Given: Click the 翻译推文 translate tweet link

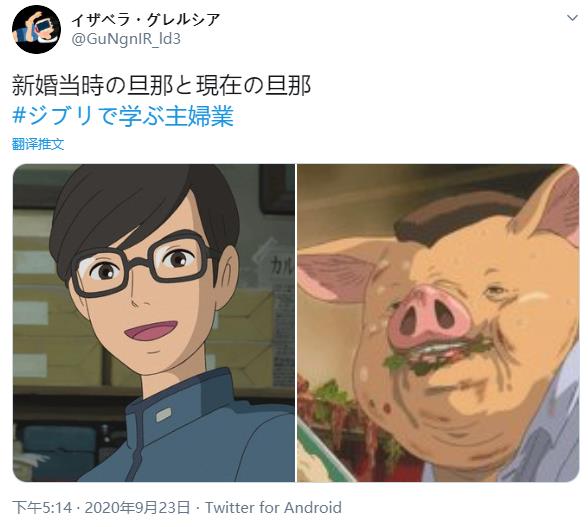Looking at the screenshot, I should (38, 144).
